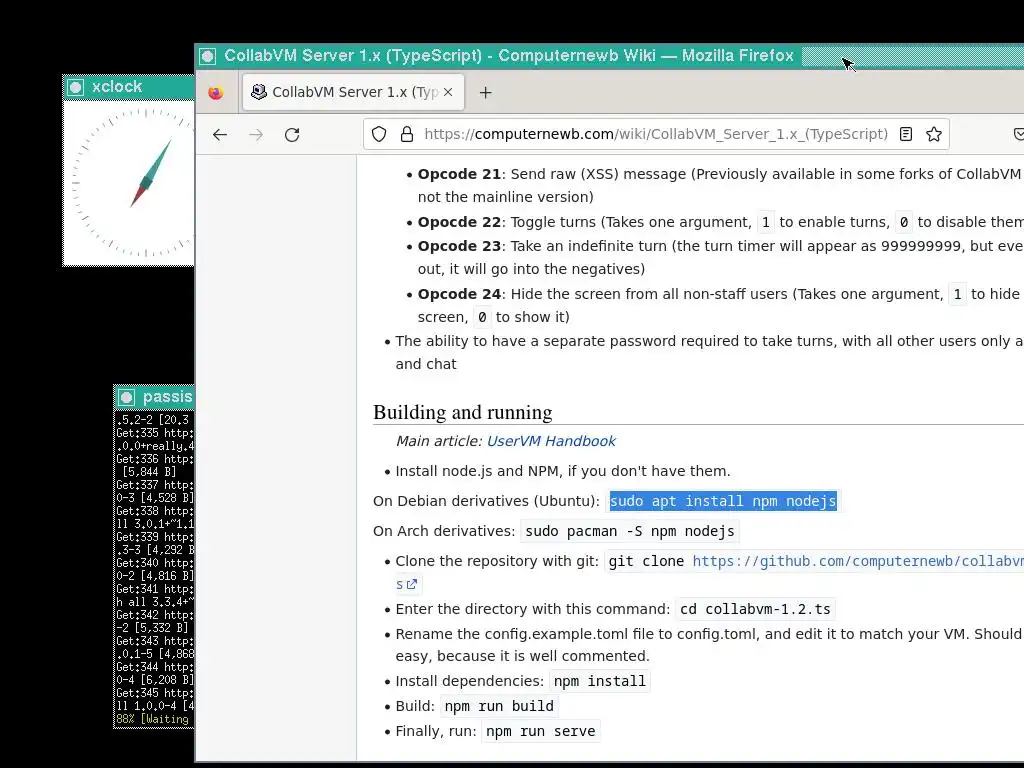This screenshot has width=1024, height=768.
Task: Click the 'git clone' command text
Action: tap(646, 561)
